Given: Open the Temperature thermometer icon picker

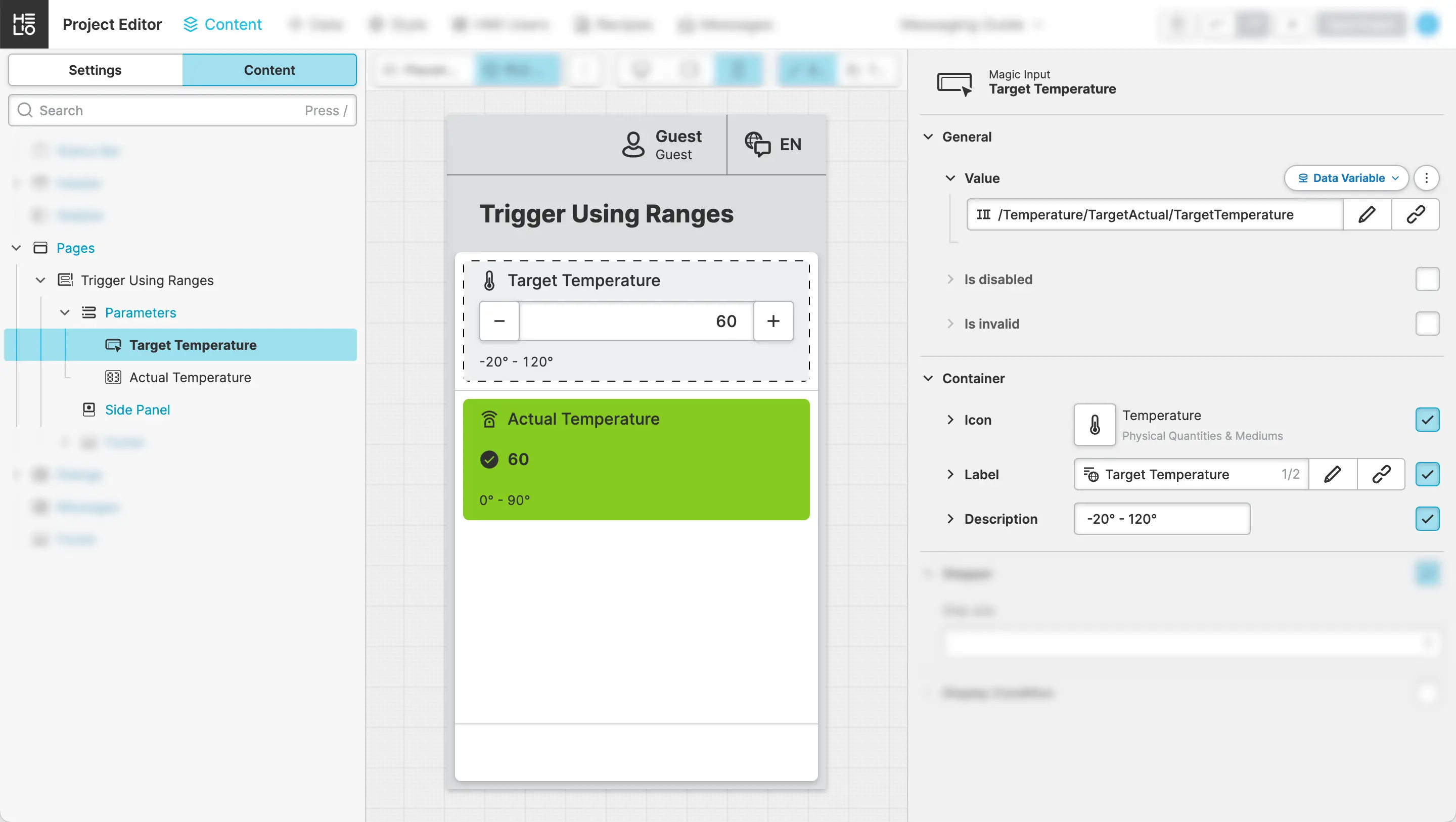Looking at the screenshot, I should 1094,424.
